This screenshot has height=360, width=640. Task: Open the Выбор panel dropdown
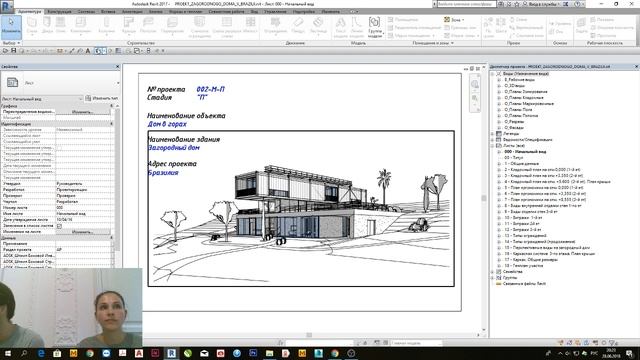[11, 43]
